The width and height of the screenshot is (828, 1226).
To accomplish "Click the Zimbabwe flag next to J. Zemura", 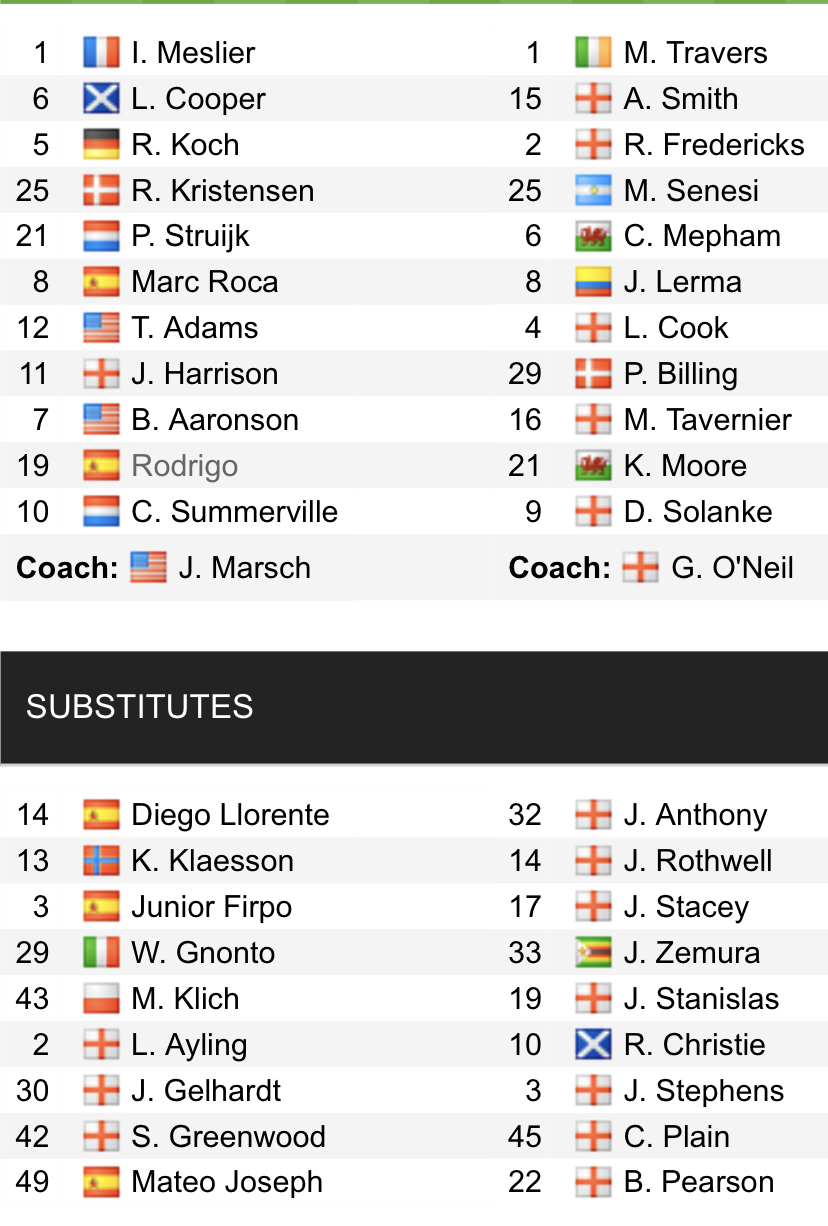I will pyautogui.click(x=593, y=953).
